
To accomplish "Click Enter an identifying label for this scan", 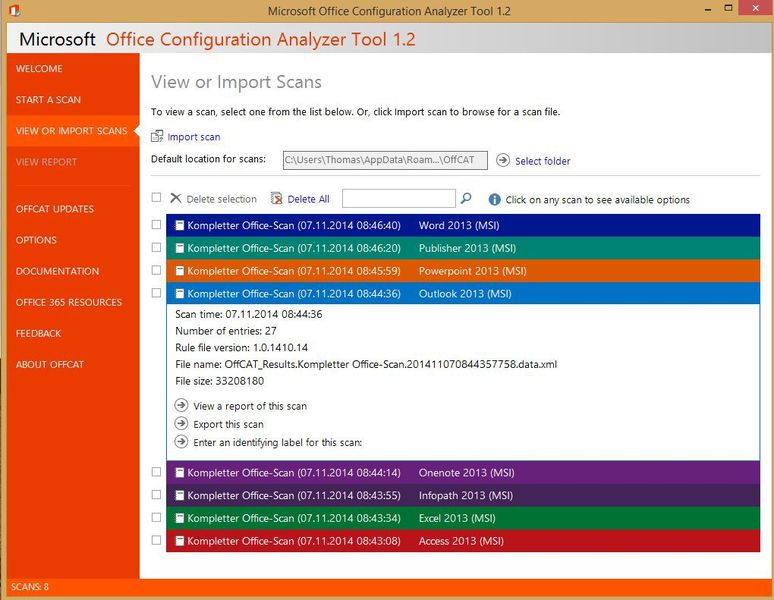I will pos(277,443).
